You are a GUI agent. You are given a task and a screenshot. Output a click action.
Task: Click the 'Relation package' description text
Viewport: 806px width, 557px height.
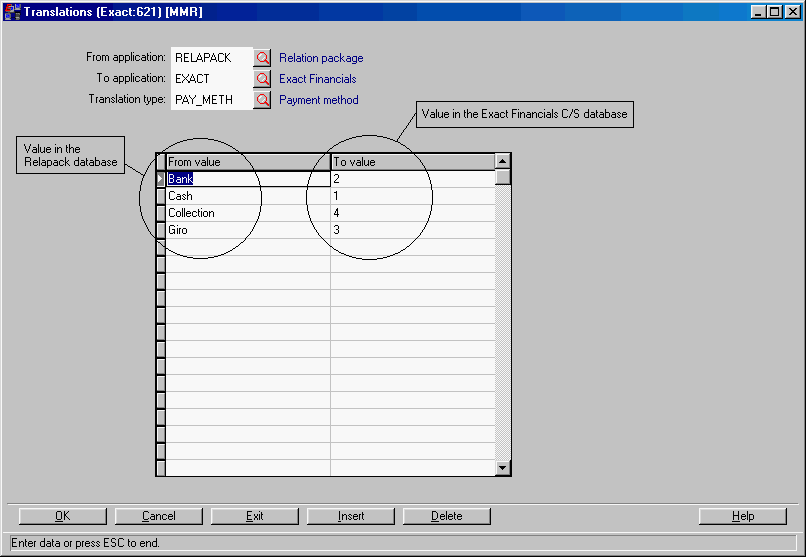(321, 58)
